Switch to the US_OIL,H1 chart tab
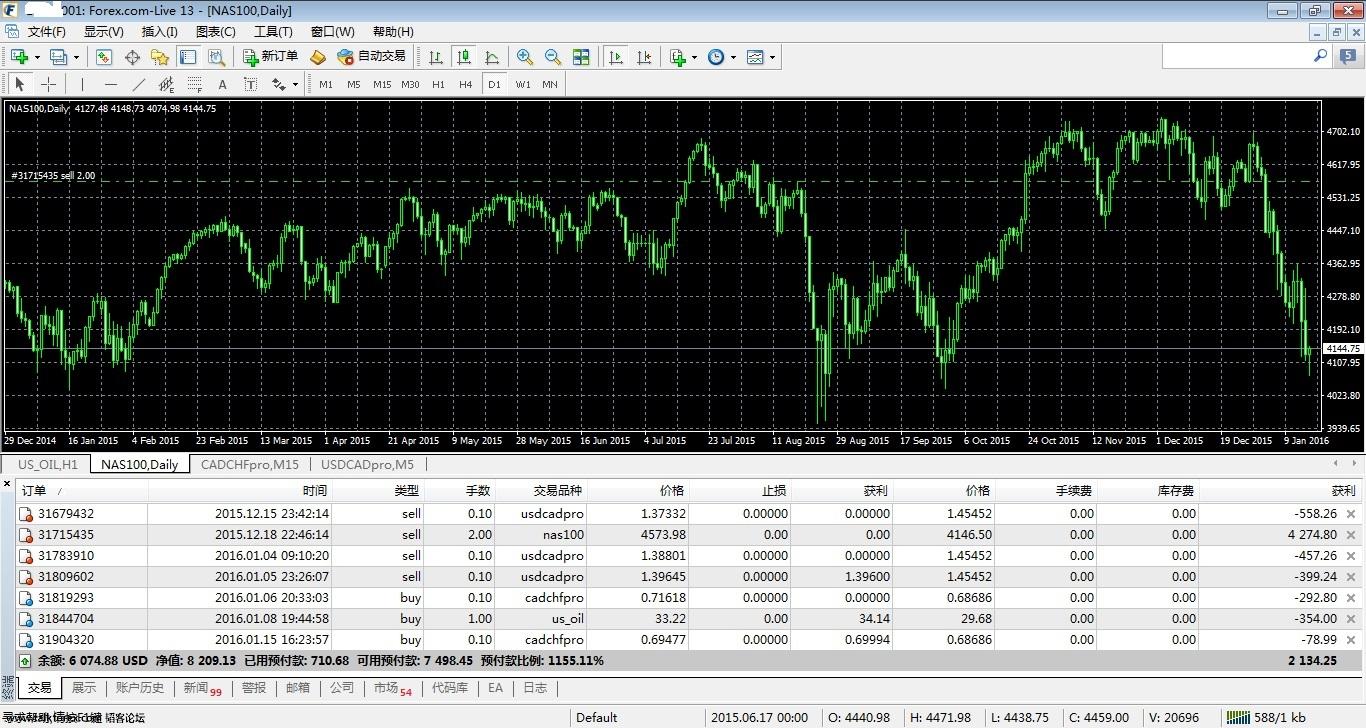This screenshot has height=728, width=1366. coord(47,464)
